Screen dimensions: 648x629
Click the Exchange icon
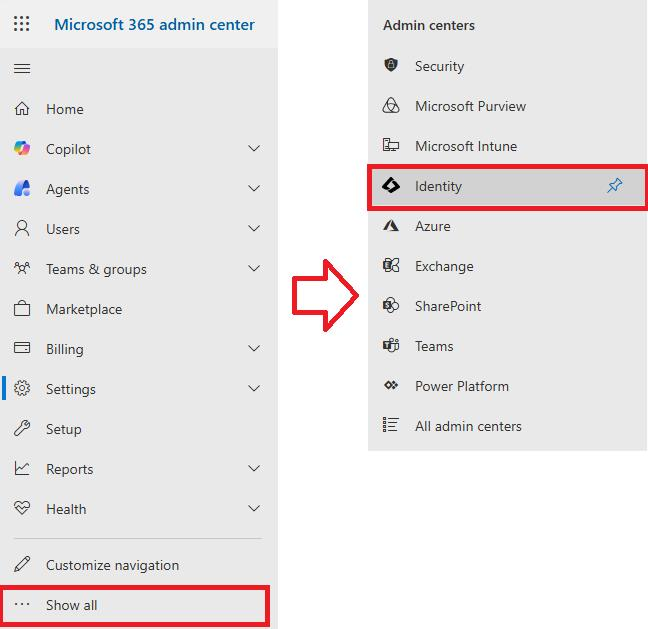click(x=391, y=265)
